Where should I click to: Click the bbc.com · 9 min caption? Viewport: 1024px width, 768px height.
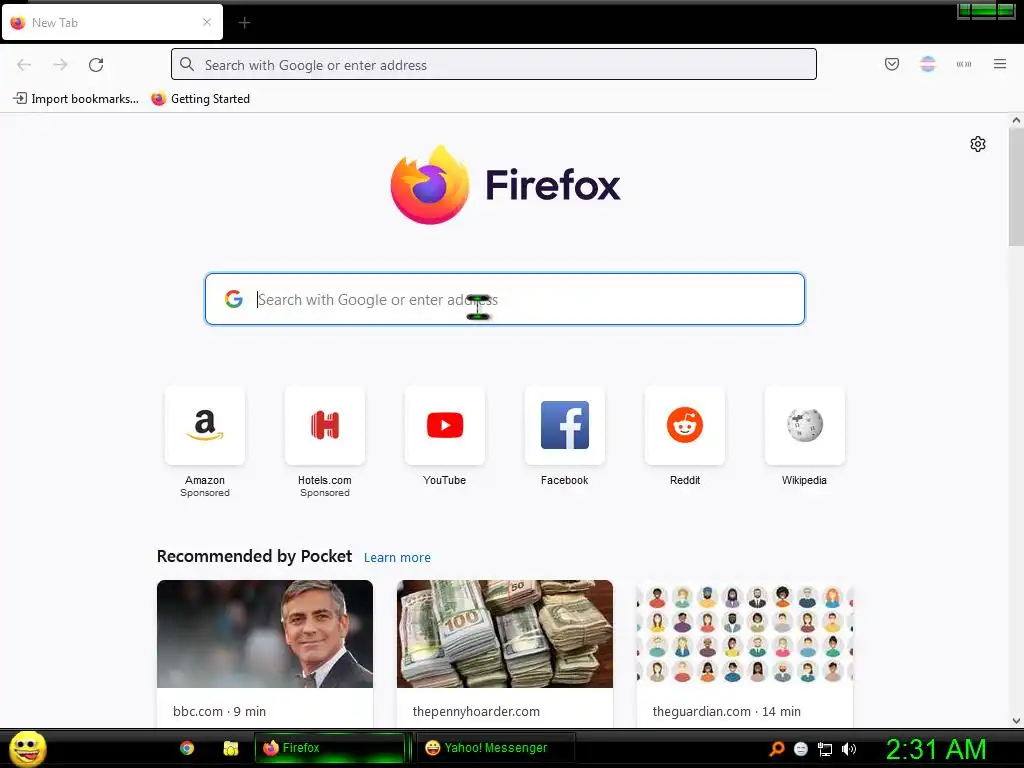tap(219, 712)
